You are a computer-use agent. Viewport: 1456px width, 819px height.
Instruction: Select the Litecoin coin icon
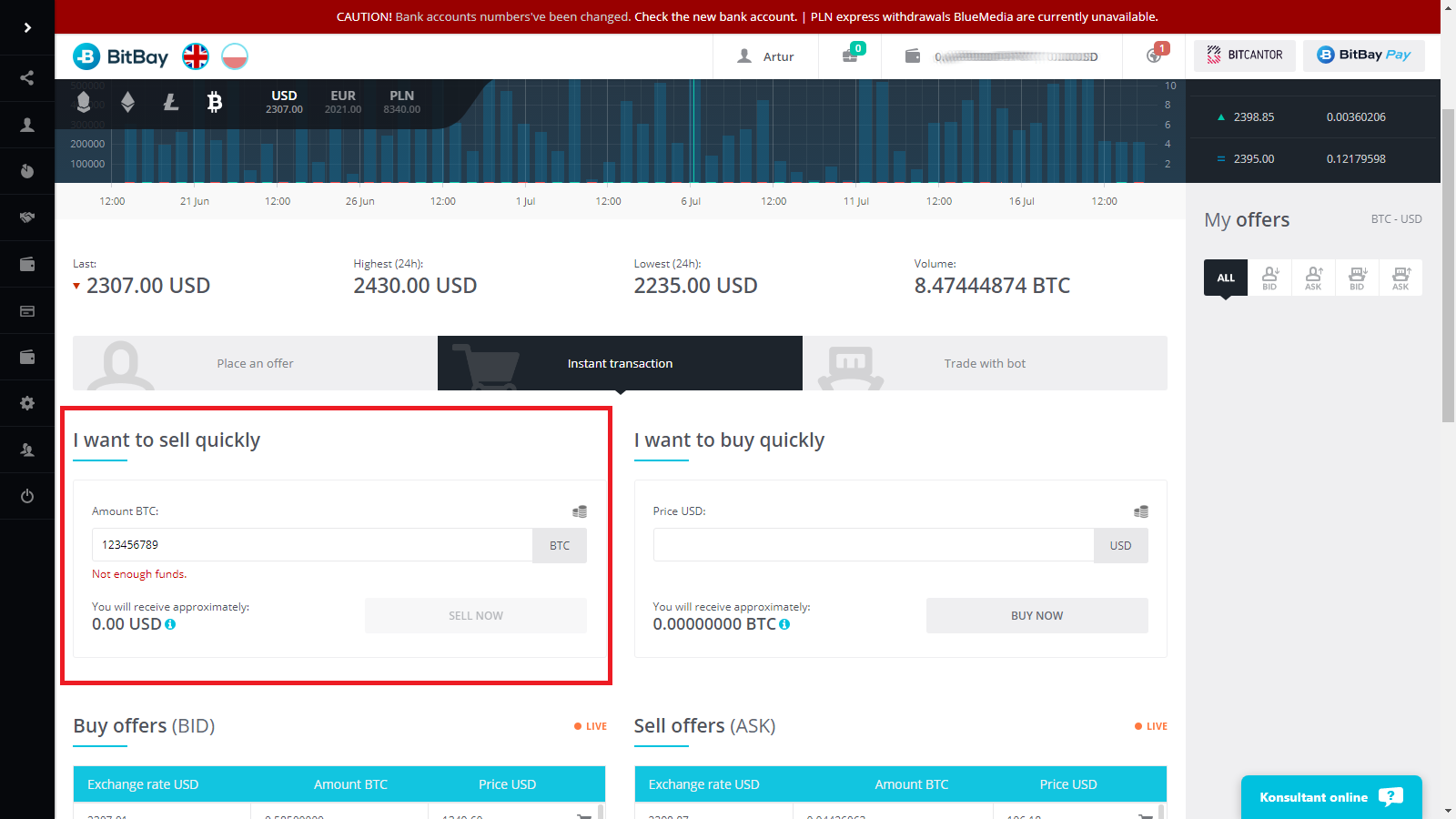[171, 102]
